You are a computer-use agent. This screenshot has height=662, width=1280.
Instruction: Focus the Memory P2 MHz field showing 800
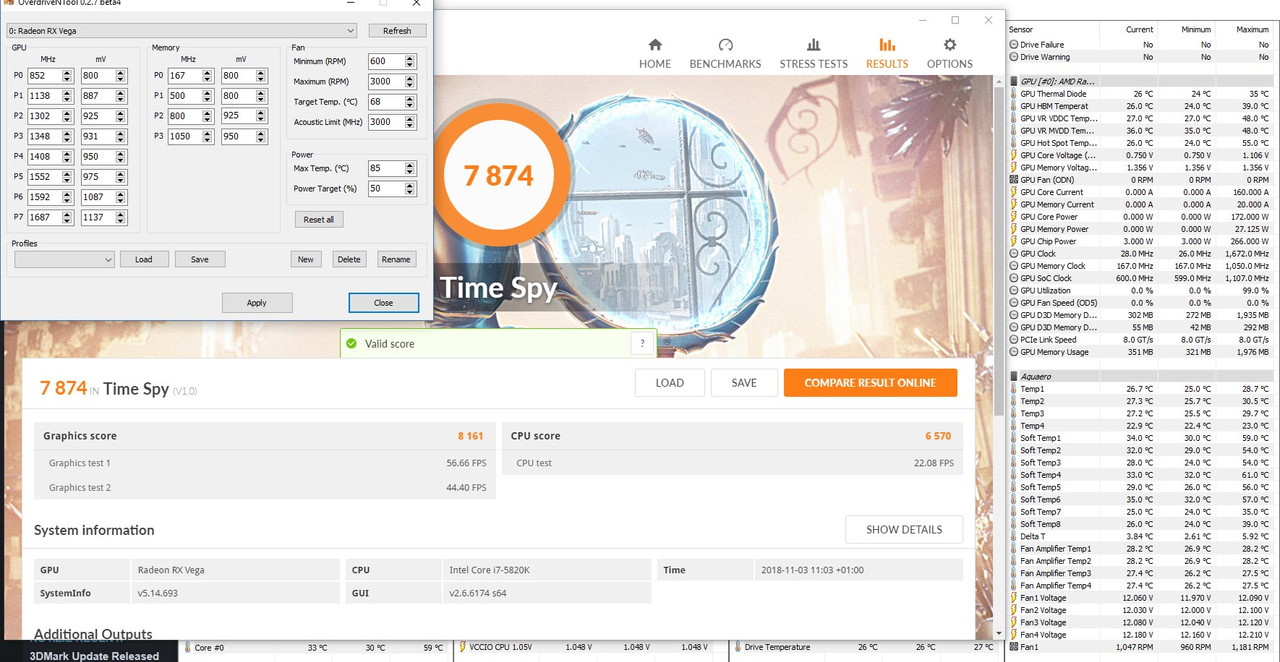(x=185, y=117)
